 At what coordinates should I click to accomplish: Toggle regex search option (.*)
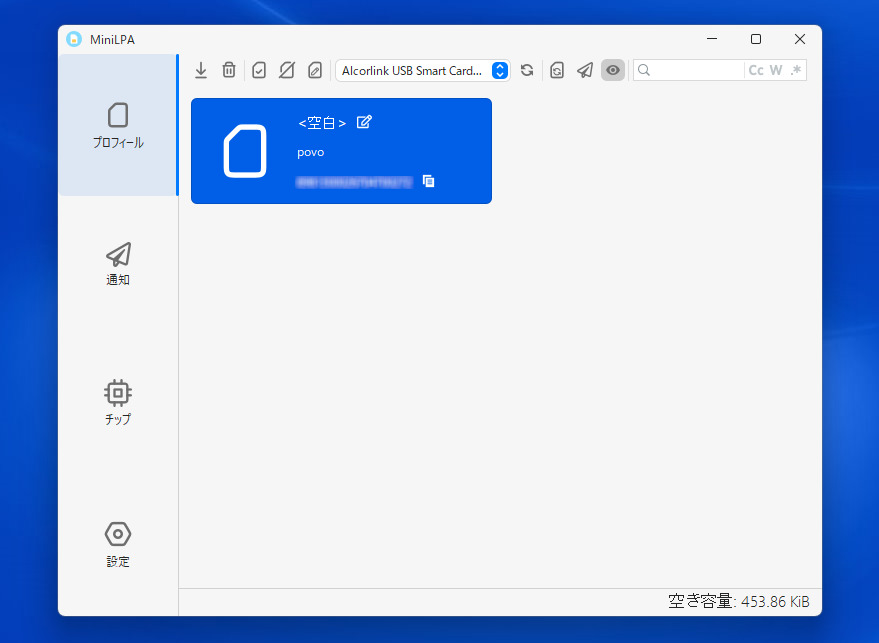[x=796, y=70]
